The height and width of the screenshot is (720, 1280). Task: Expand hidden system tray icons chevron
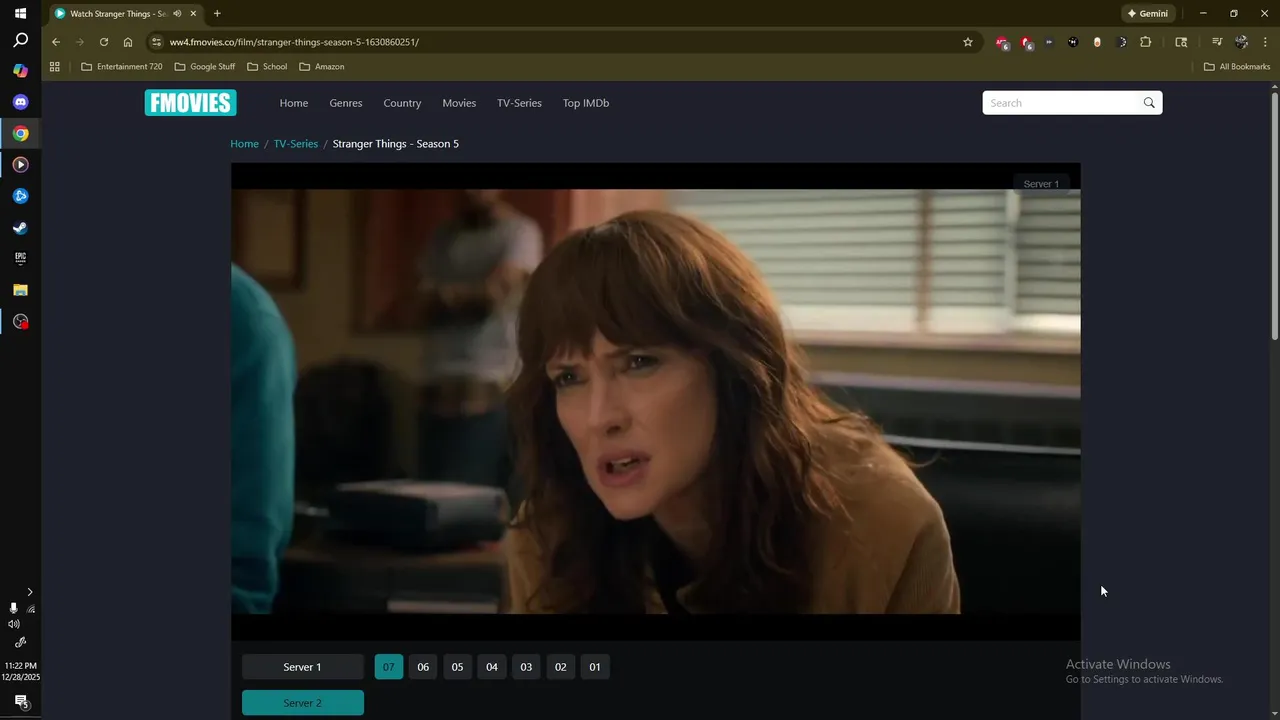click(29, 592)
